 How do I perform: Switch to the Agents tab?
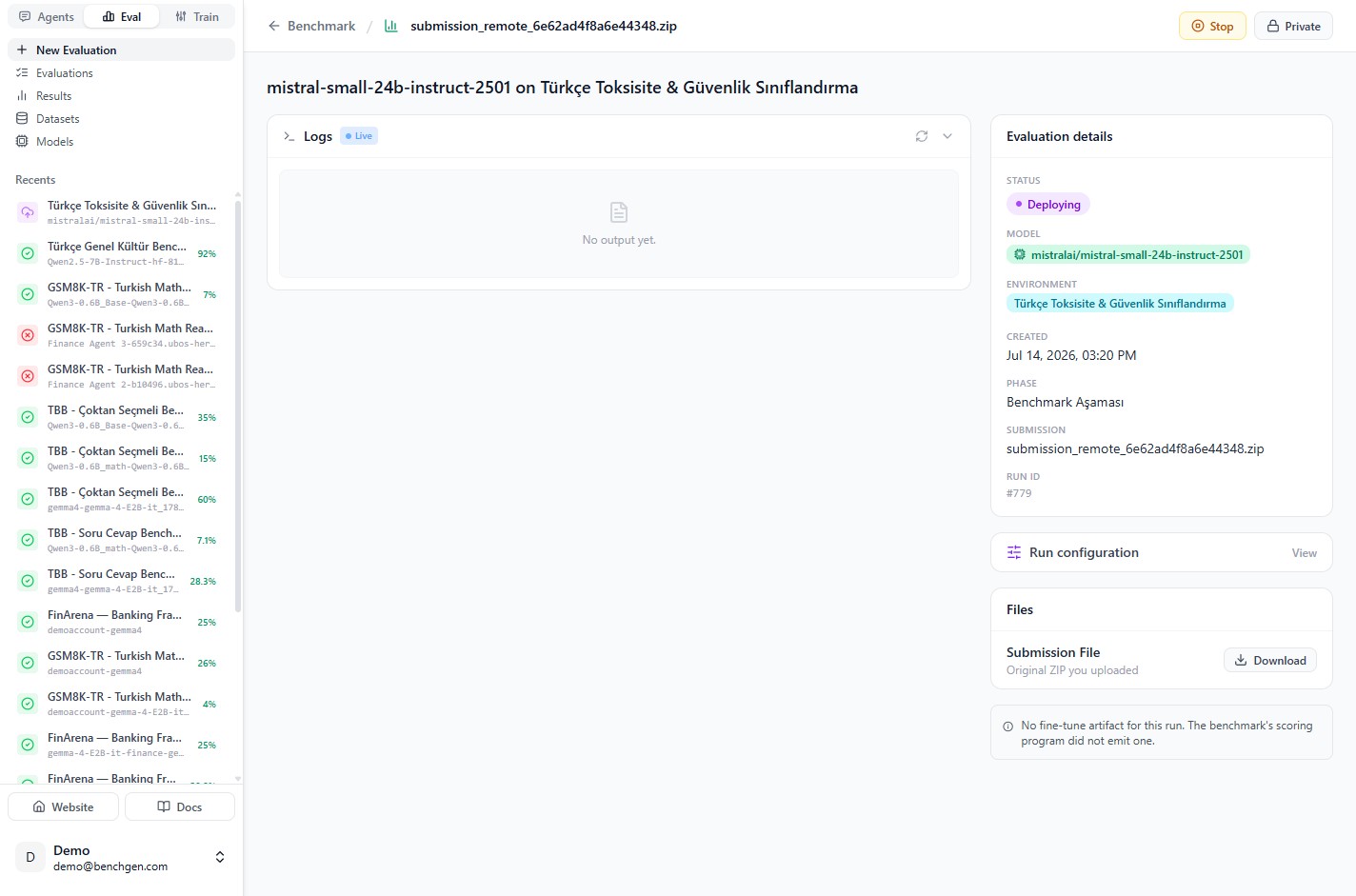[x=46, y=17]
